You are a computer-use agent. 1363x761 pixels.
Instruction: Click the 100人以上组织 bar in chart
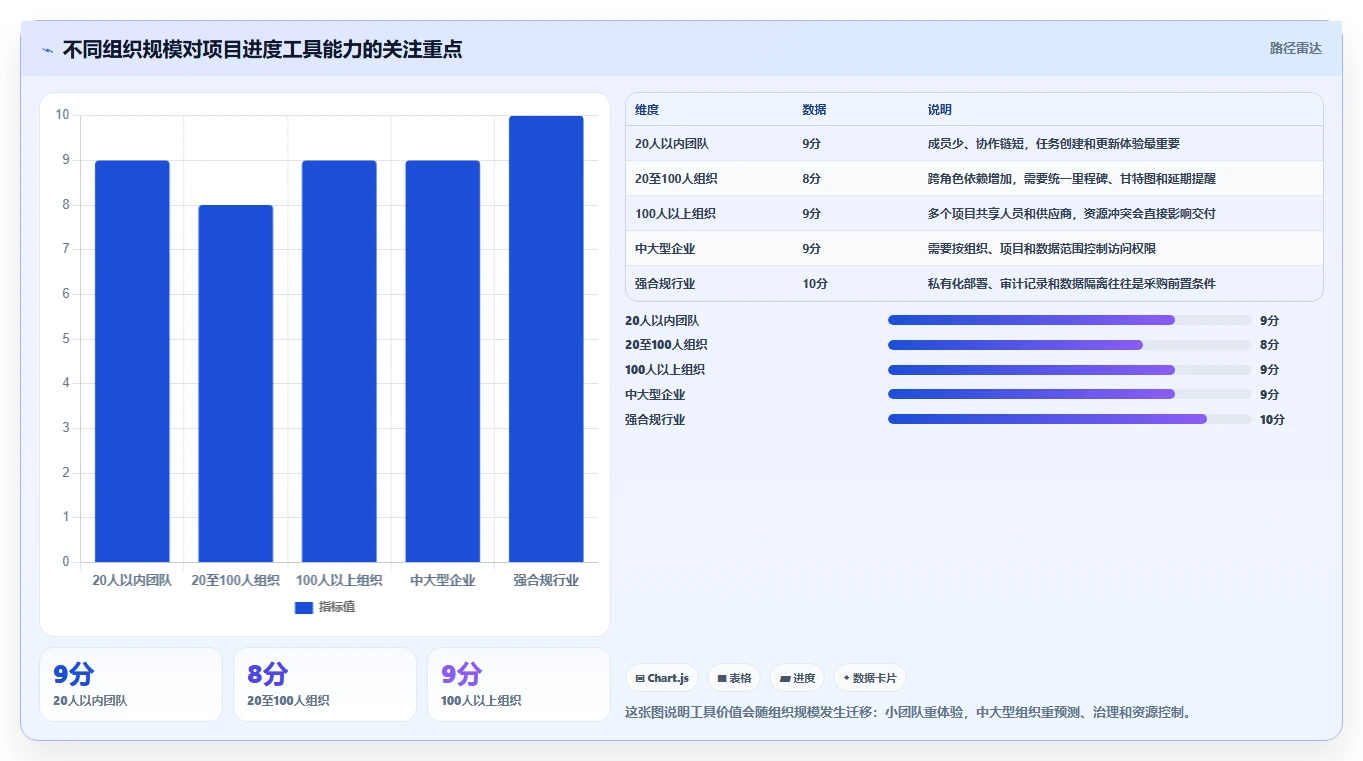[x=339, y=361]
